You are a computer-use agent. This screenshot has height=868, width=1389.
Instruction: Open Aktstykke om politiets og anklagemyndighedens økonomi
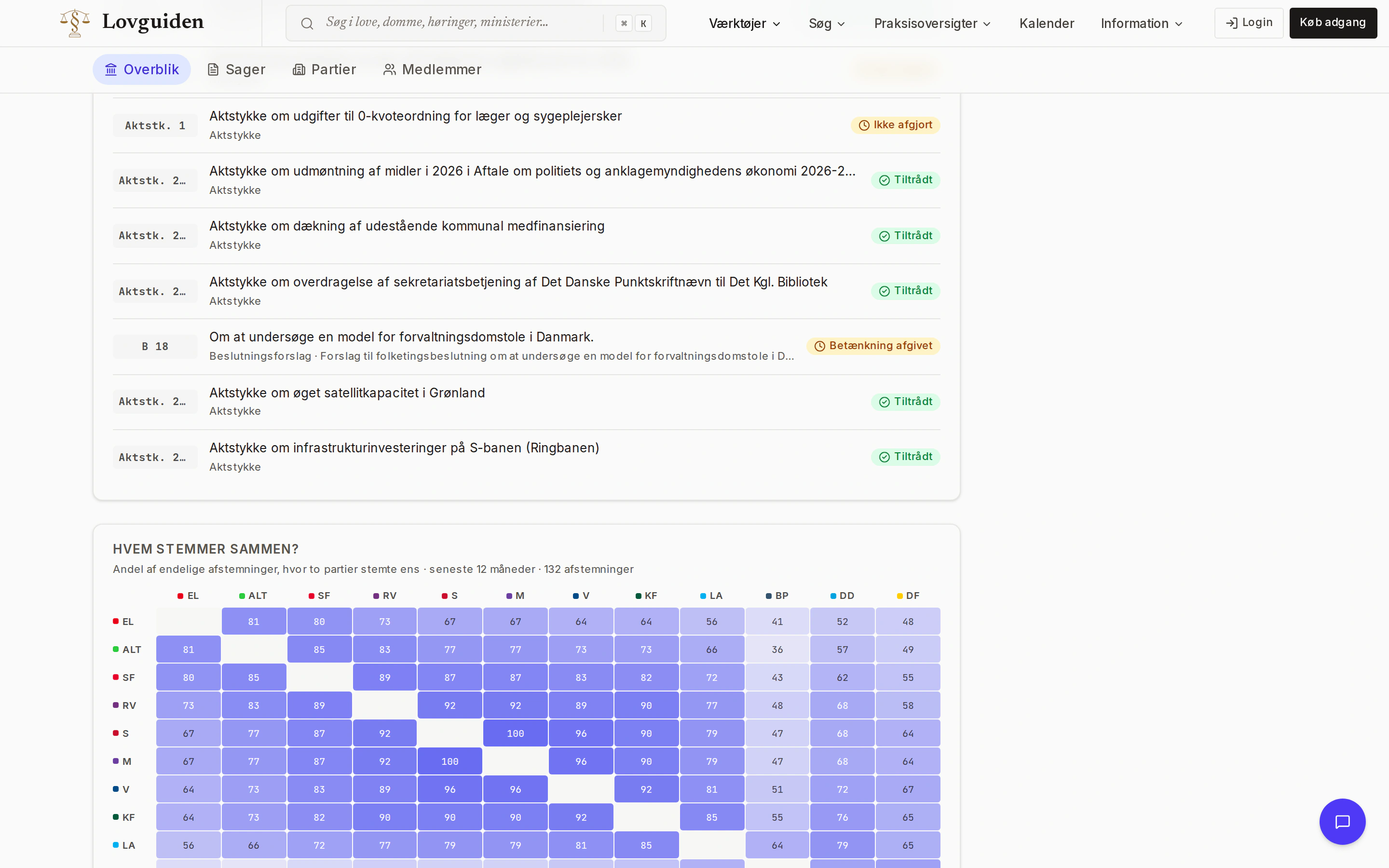point(526,180)
